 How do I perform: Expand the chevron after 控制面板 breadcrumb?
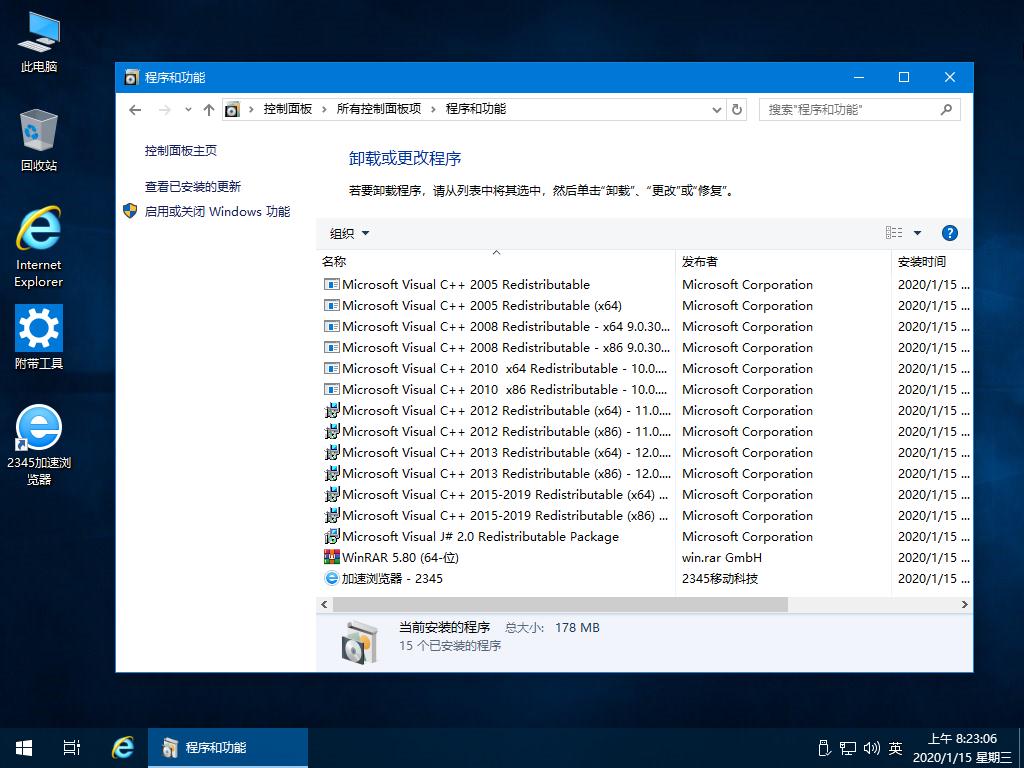pyautogui.click(x=325, y=109)
